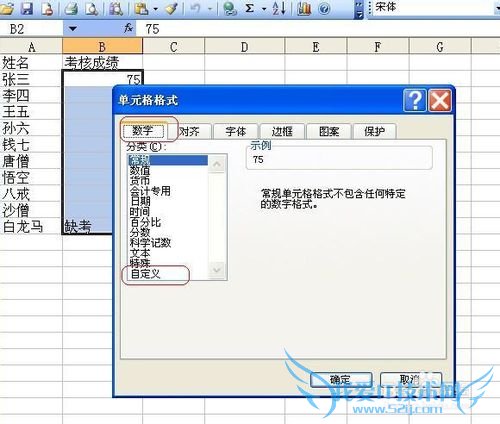Select 数值 in category list
This screenshot has height=424, width=500.
click(168, 171)
